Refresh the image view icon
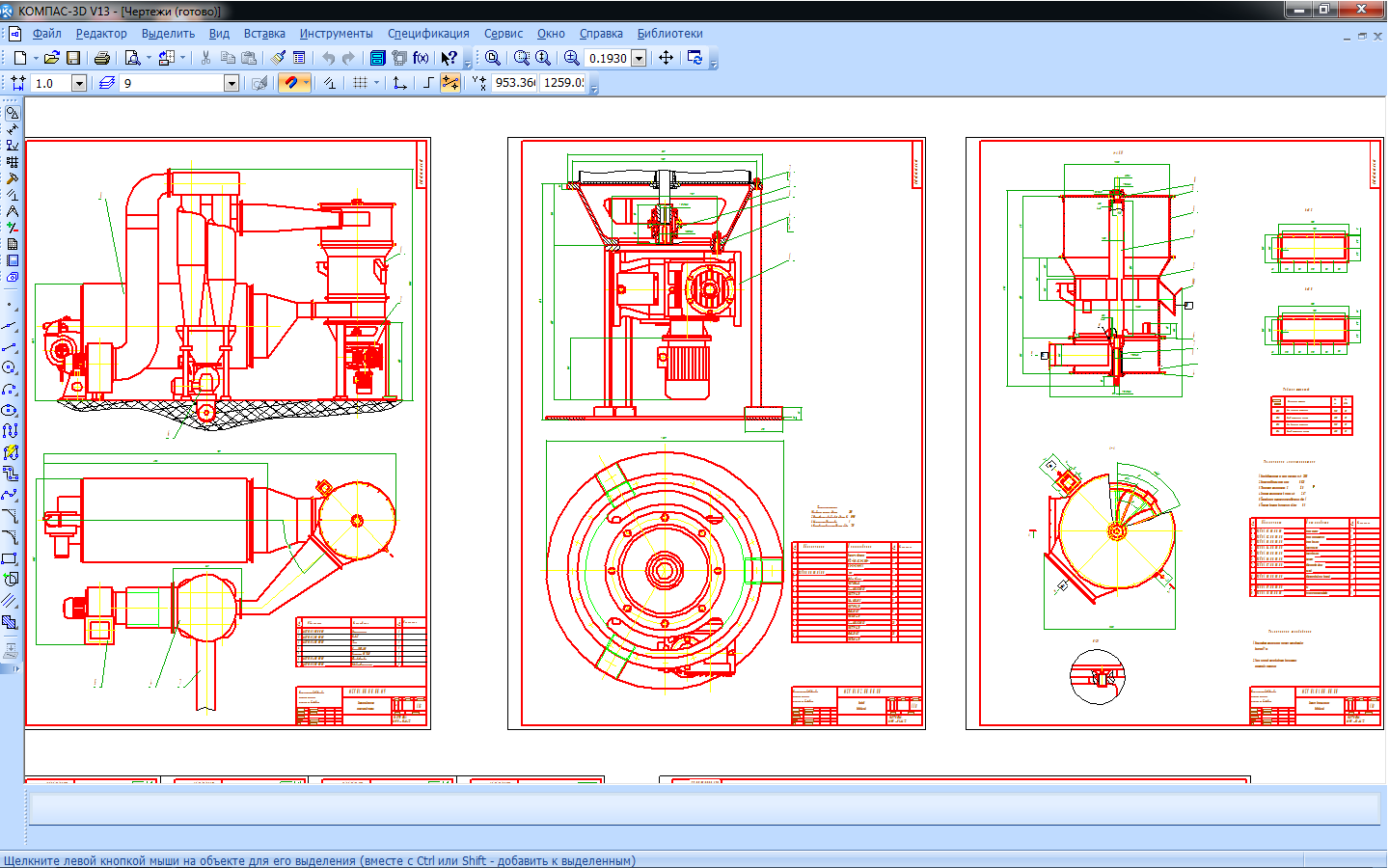The image size is (1389, 868). click(694, 58)
